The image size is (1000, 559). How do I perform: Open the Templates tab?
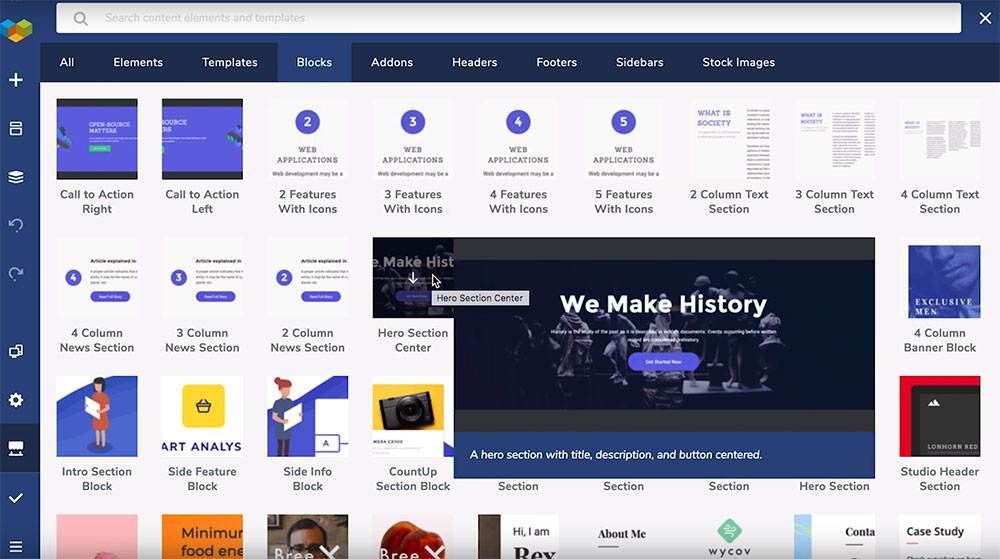pos(230,62)
